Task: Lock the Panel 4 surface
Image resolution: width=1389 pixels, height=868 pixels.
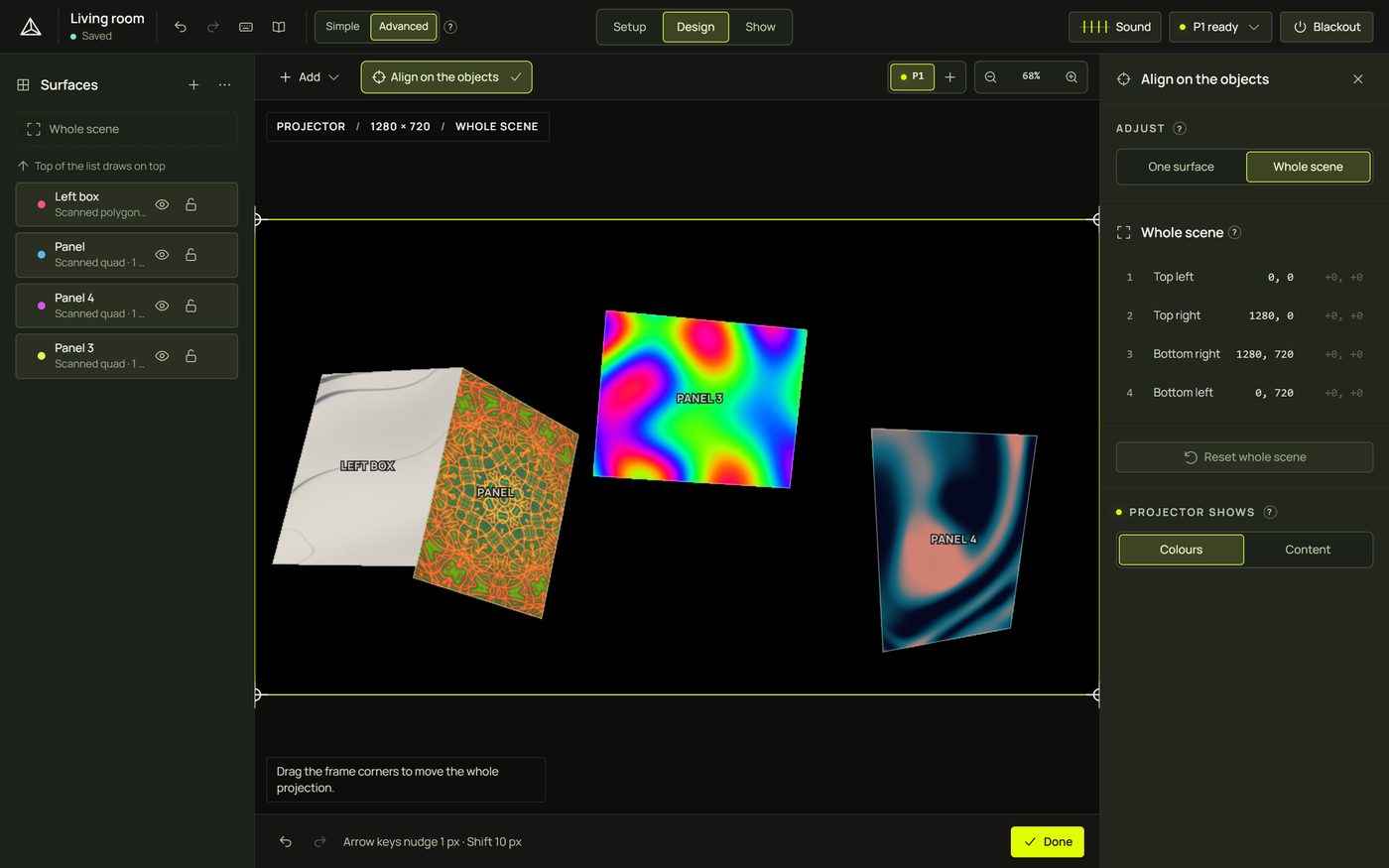Action: tap(190, 306)
